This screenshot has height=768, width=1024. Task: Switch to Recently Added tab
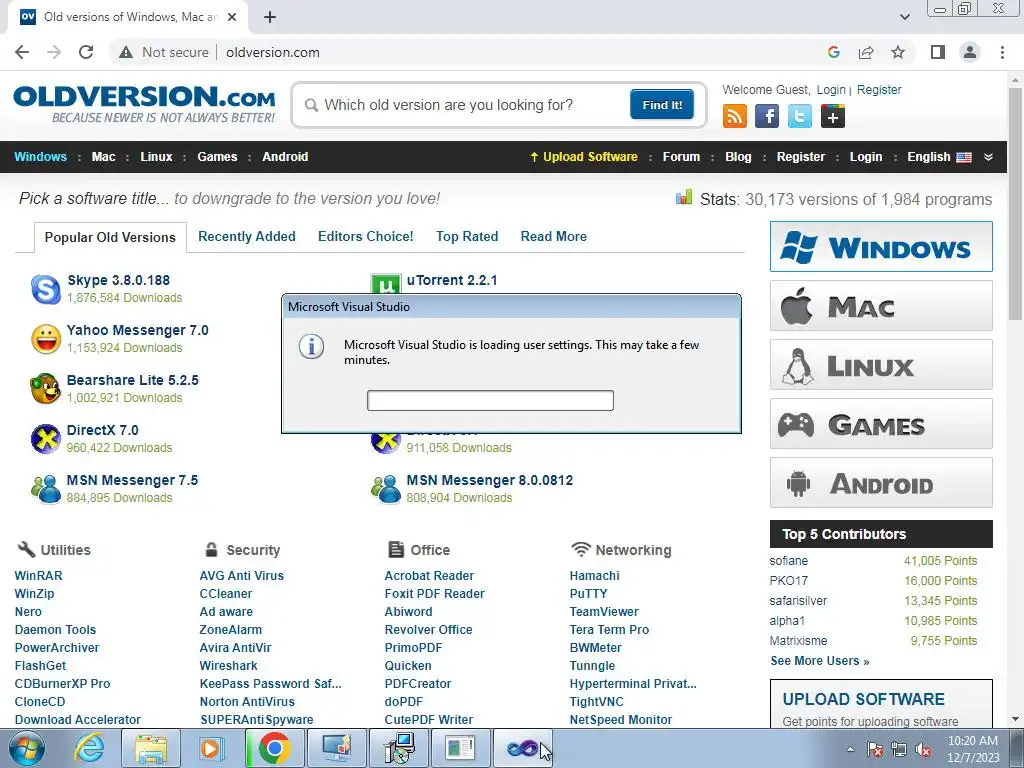247,236
